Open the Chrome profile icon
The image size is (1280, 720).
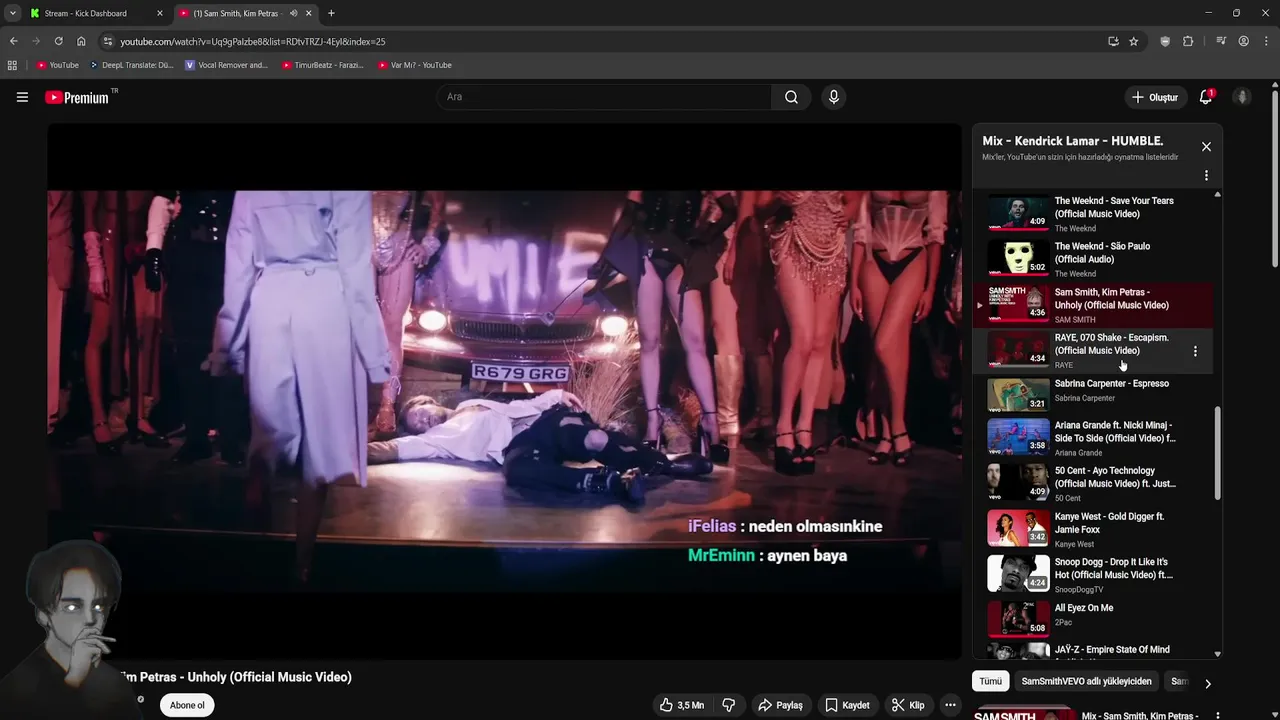point(1243,41)
